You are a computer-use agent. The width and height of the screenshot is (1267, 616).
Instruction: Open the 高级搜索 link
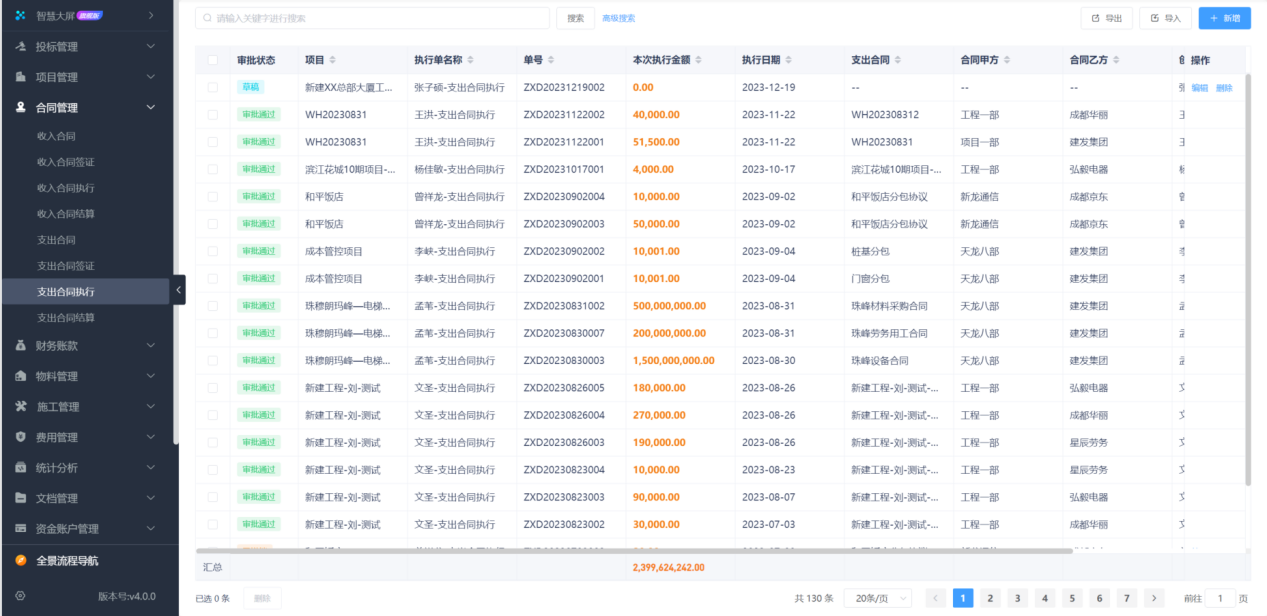[x=618, y=18]
